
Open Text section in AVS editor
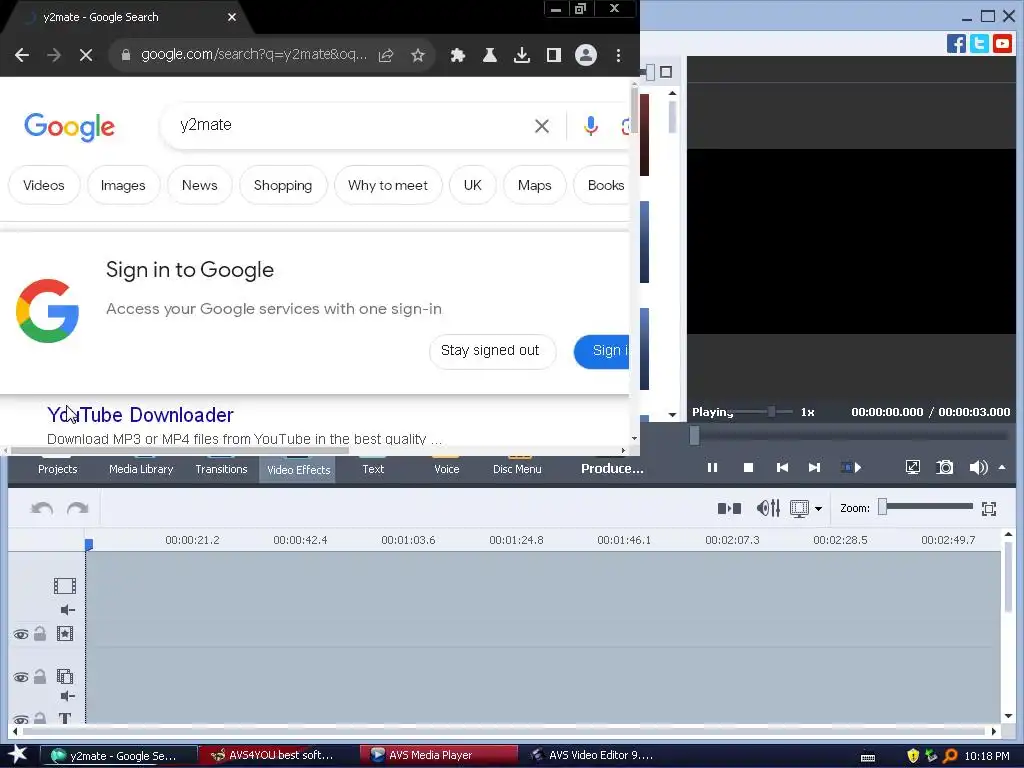(373, 469)
